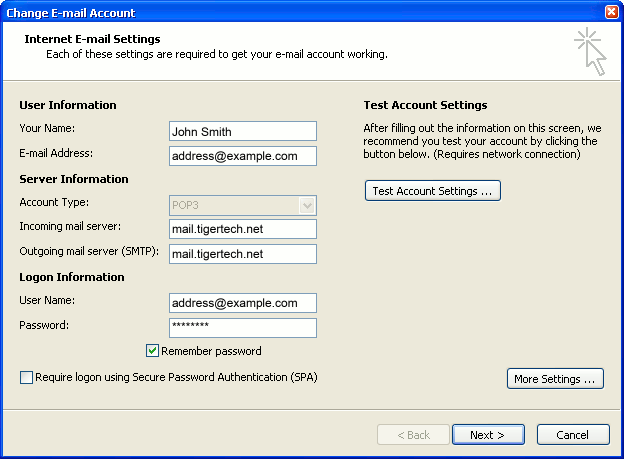
Task: Proceed with the Next button
Action: 489,435
